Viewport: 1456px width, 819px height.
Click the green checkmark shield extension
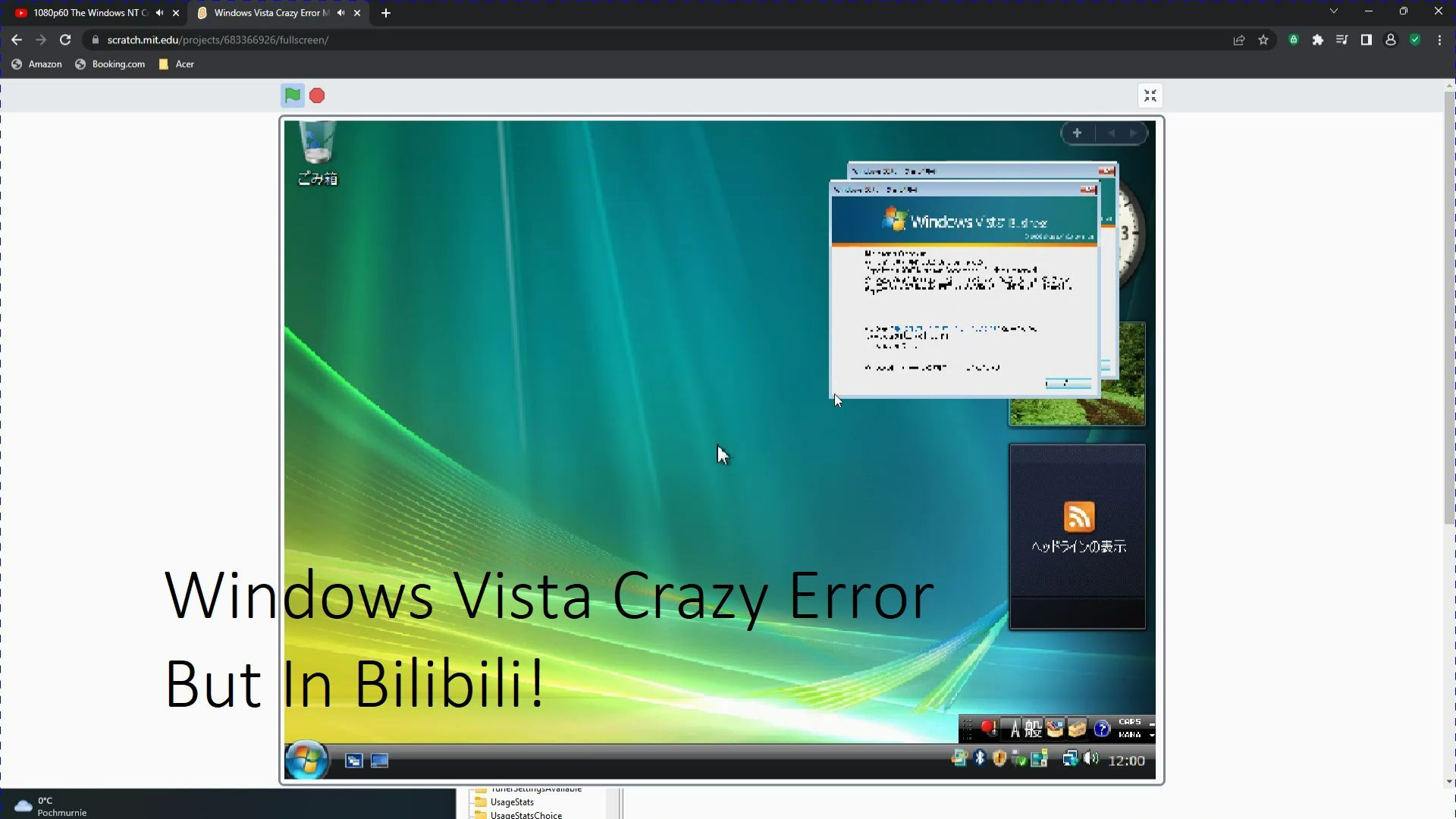(1415, 40)
